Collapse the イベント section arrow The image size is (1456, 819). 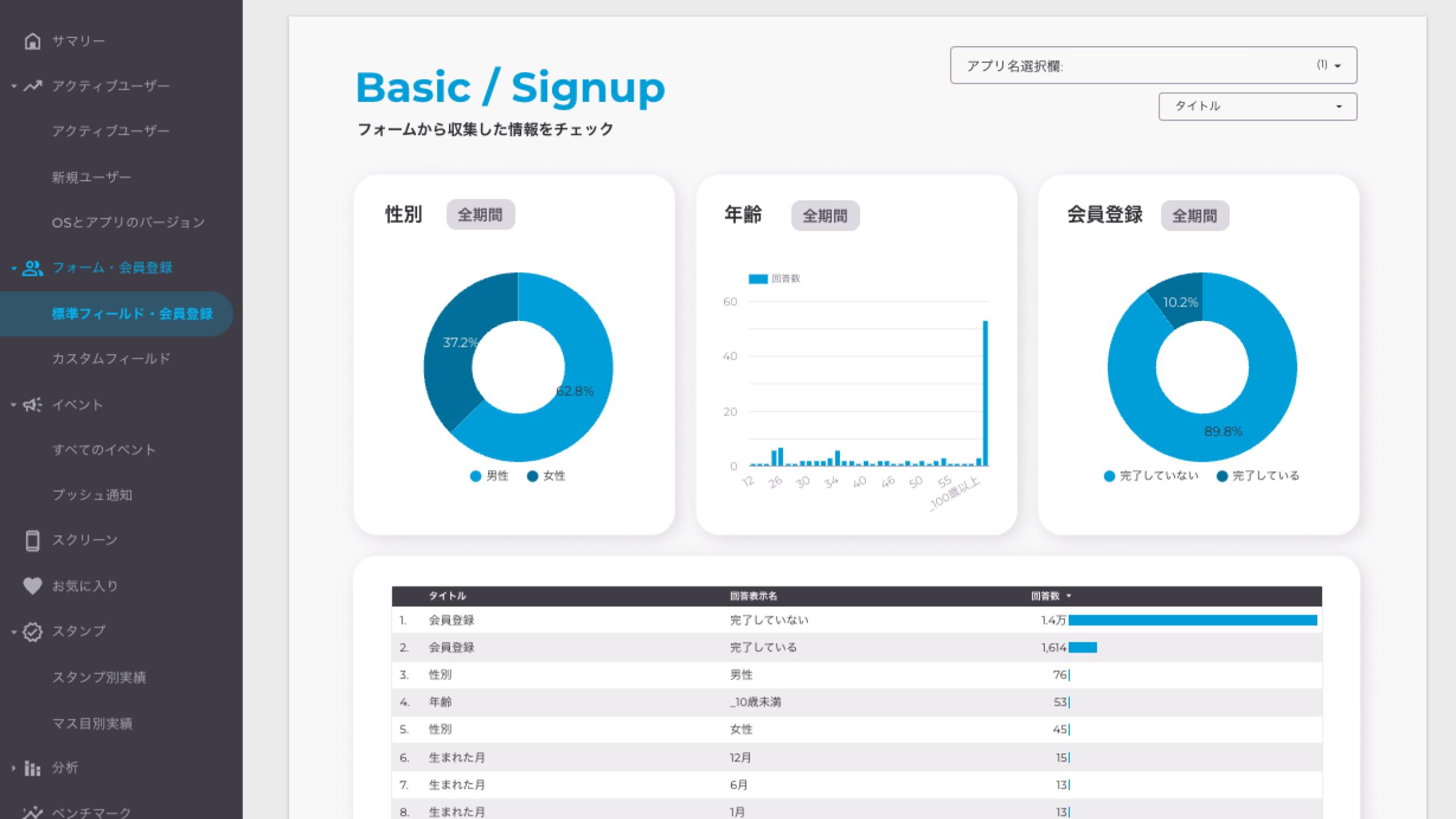pos(14,405)
